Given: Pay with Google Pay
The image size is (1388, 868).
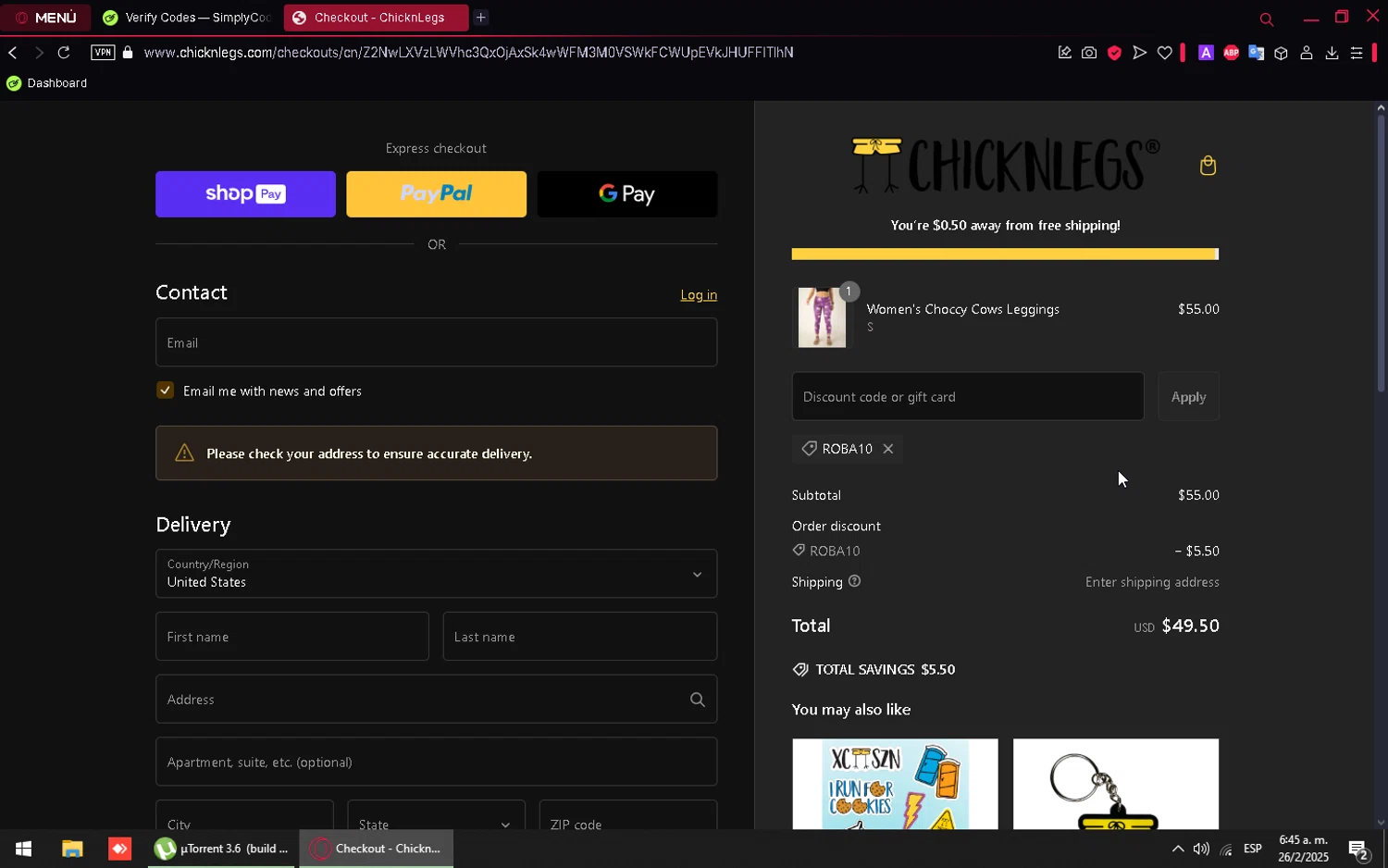Looking at the screenshot, I should [627, 194].
